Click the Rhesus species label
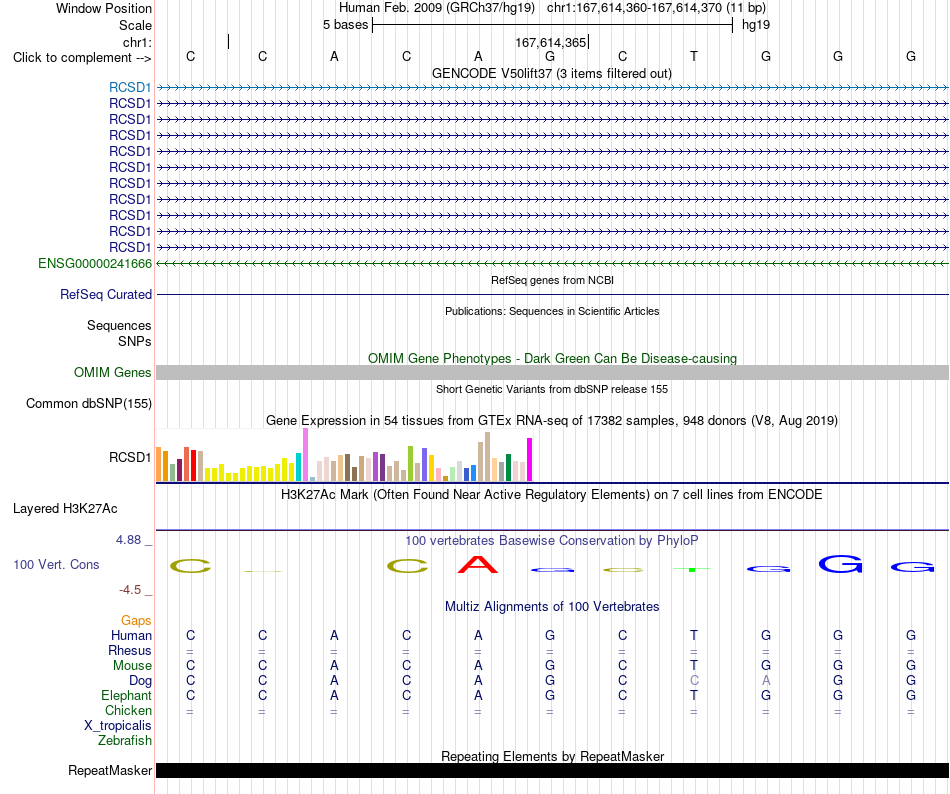Image resolution: width=950 pixels, height=794 pixels. coord(130,650)
